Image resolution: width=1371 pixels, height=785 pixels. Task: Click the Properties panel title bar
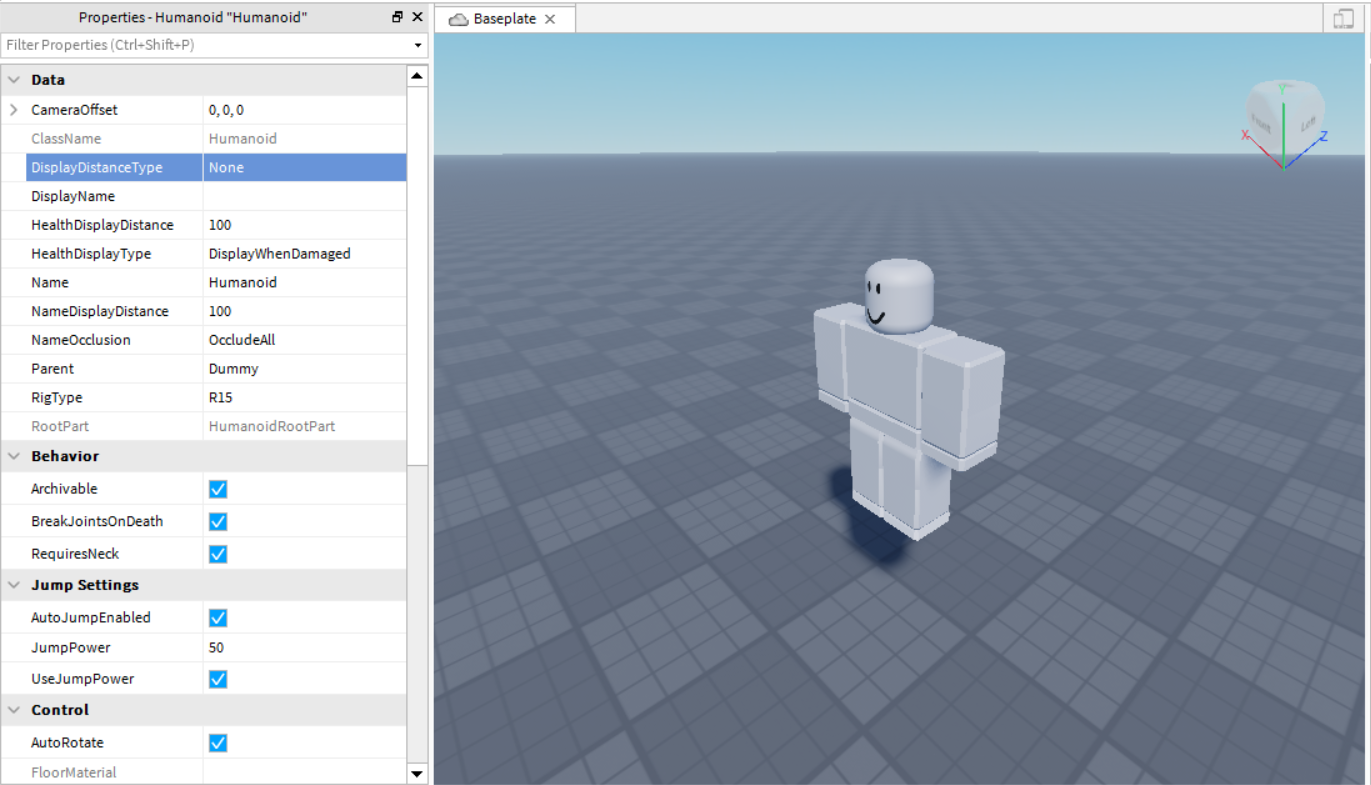tap(193, 17)
